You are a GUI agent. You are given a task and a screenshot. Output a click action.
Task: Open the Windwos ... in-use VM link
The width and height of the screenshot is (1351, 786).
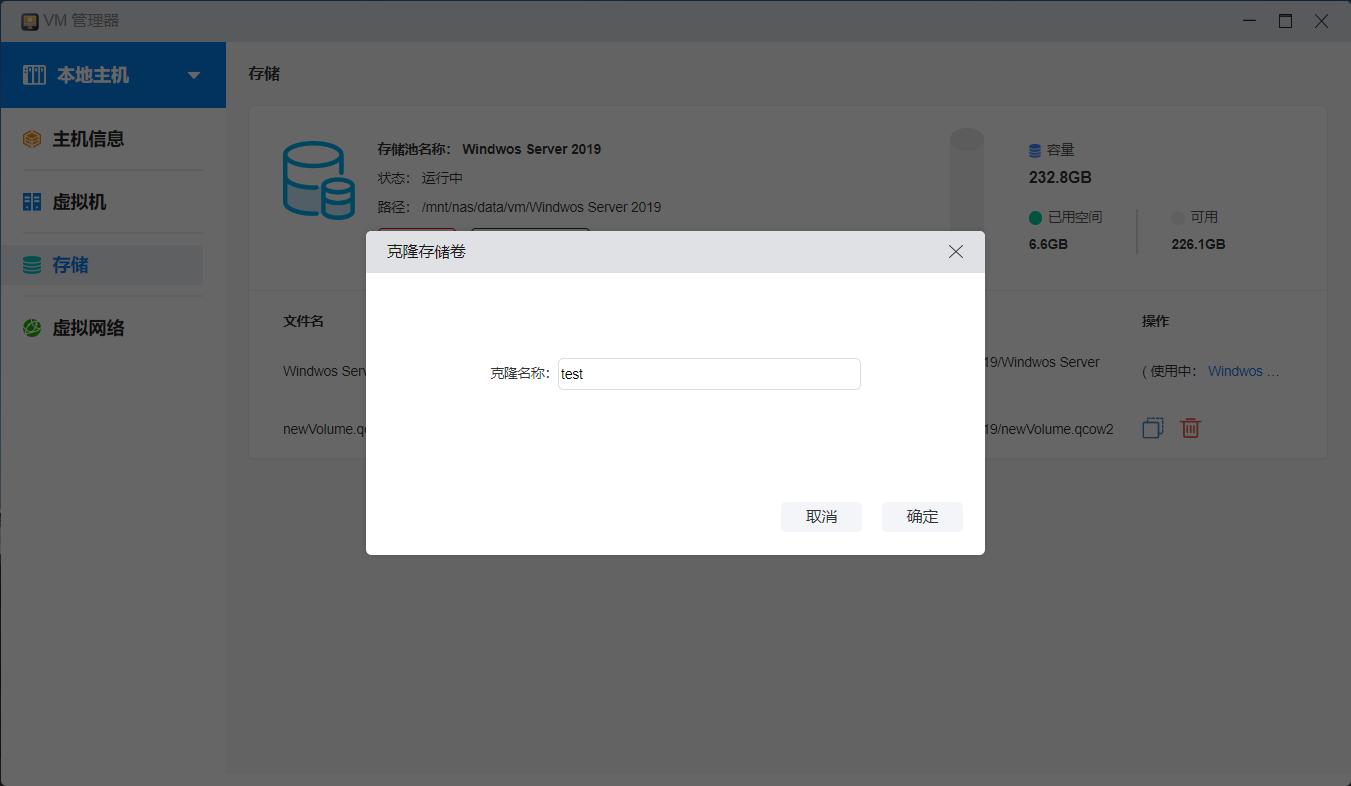[1243, 371]
